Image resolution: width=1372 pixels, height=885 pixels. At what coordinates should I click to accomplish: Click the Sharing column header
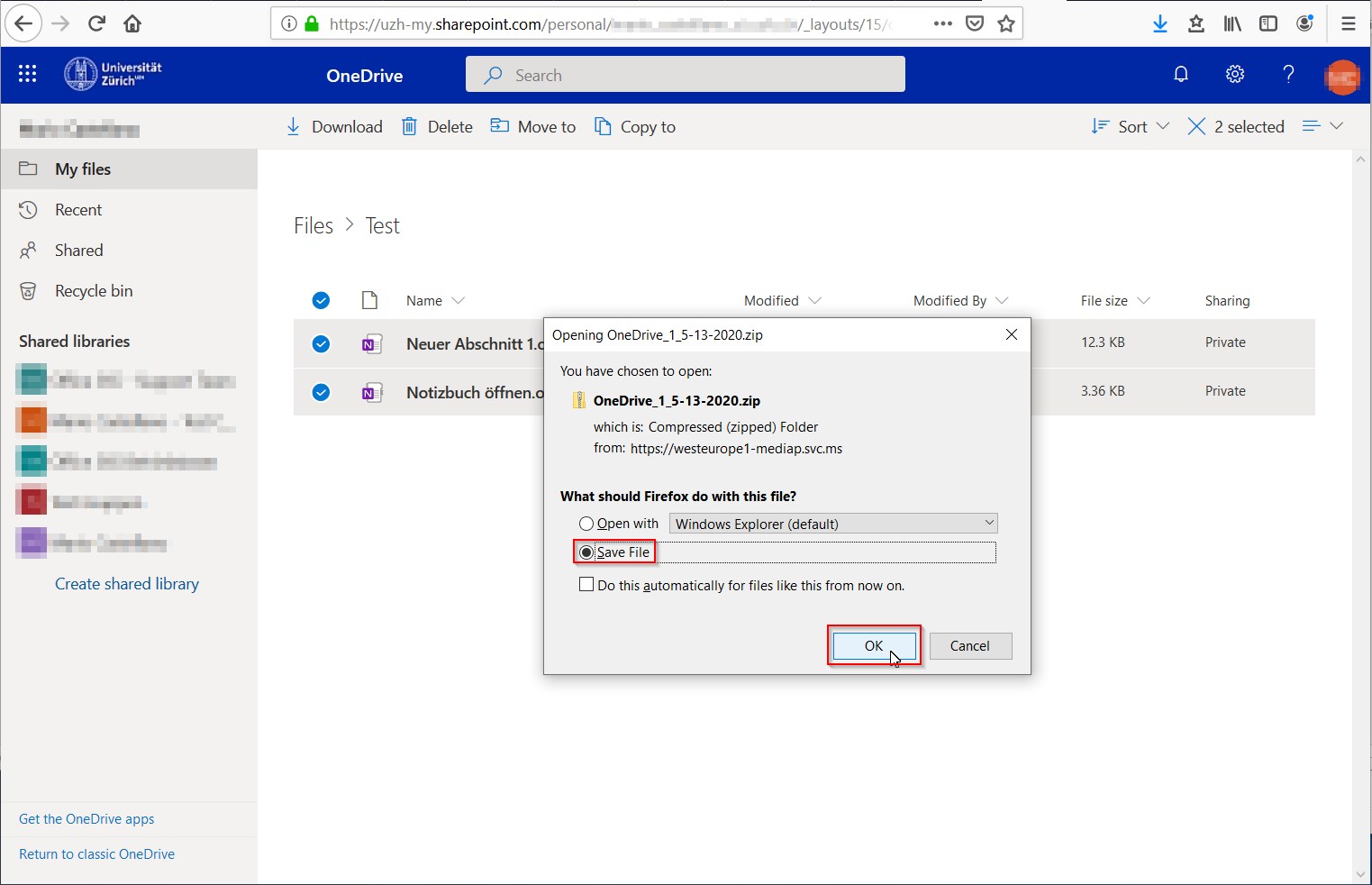tap(1227, 300)
